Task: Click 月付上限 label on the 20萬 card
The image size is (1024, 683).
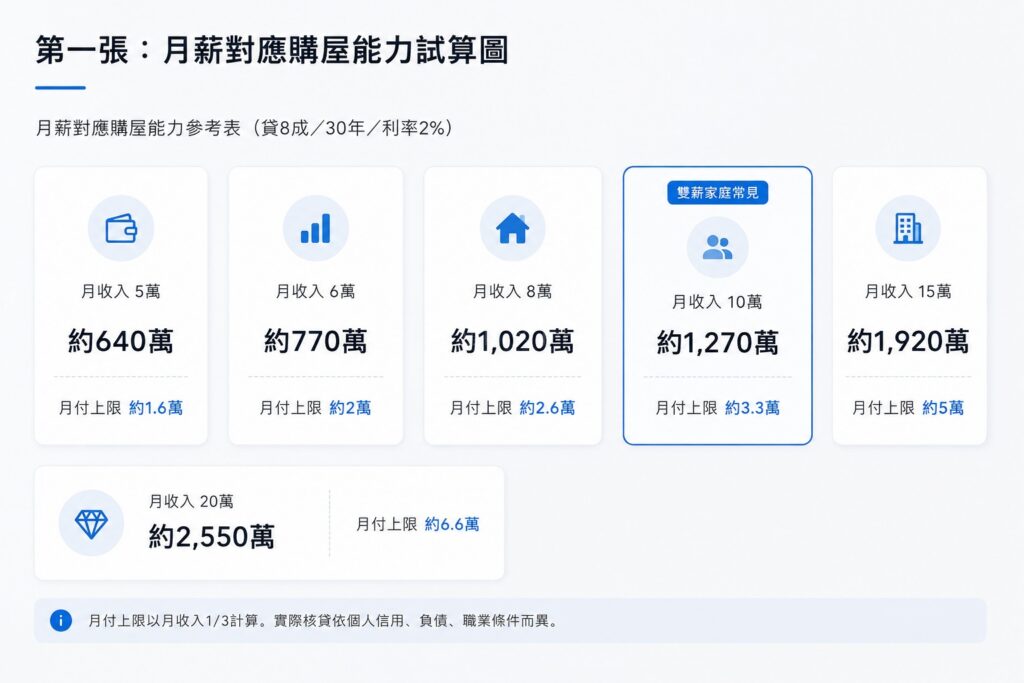Action: pos(387,524)
